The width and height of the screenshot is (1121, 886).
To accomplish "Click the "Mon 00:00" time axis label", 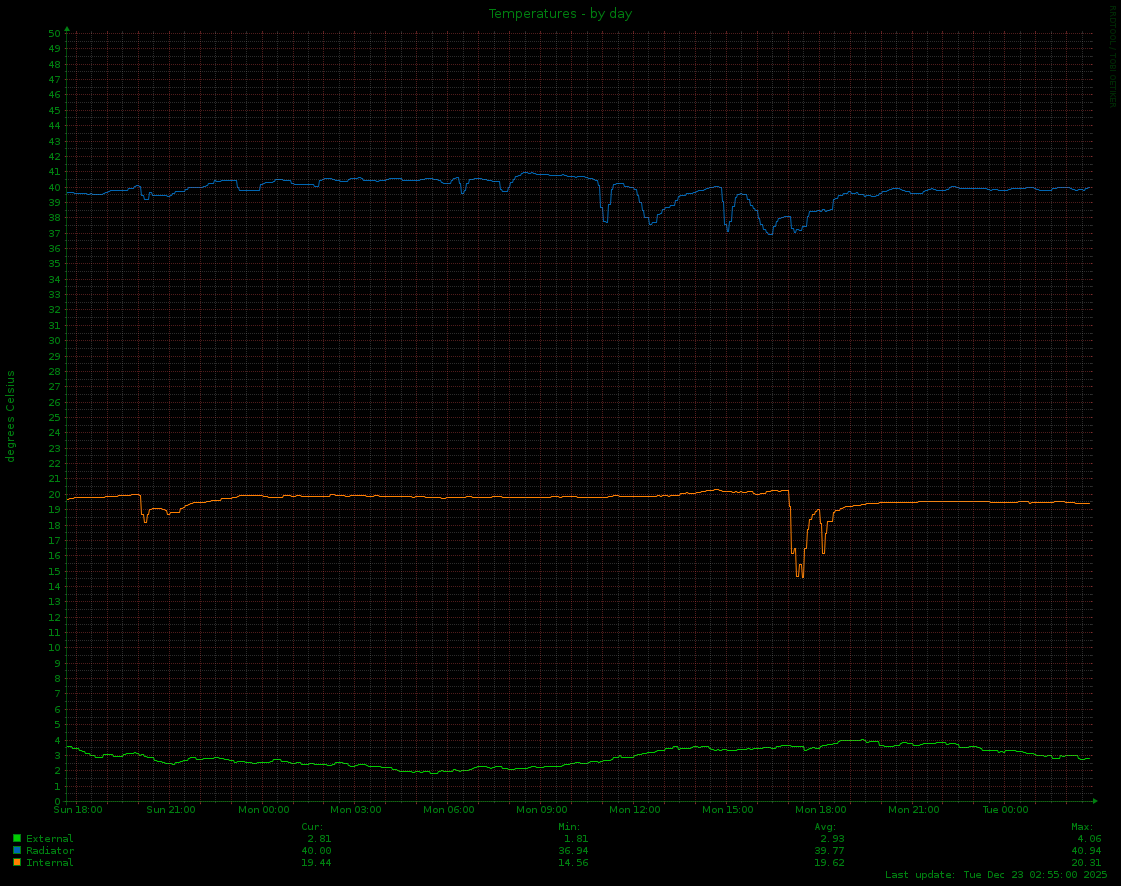I will (x=264, y=810).
